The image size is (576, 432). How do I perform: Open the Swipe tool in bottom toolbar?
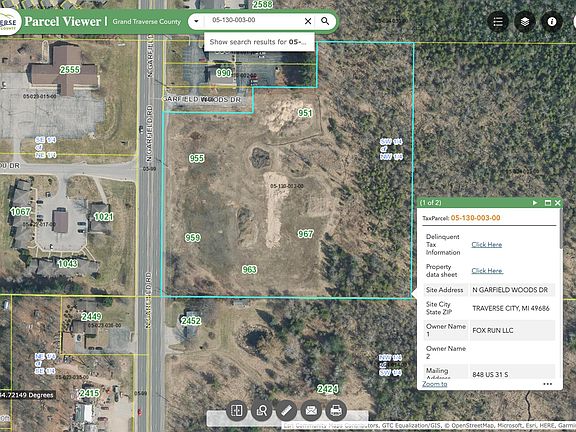point(236,410)
